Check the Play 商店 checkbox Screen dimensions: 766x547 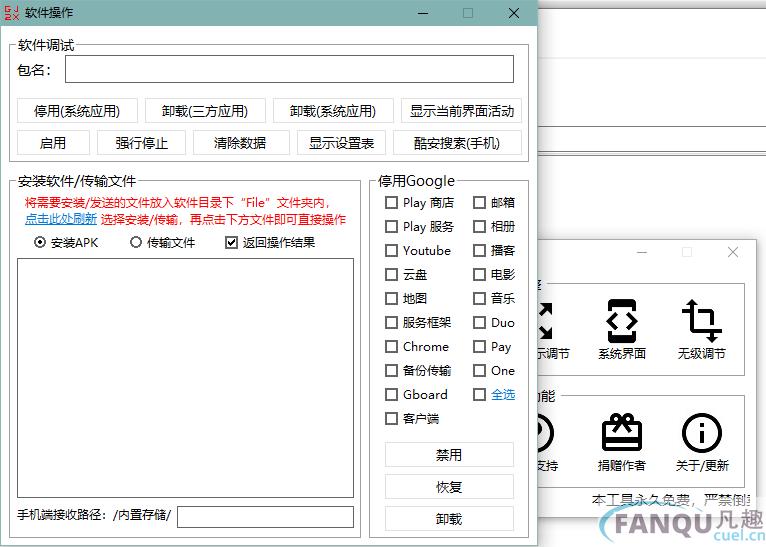(x=391, y=202)
